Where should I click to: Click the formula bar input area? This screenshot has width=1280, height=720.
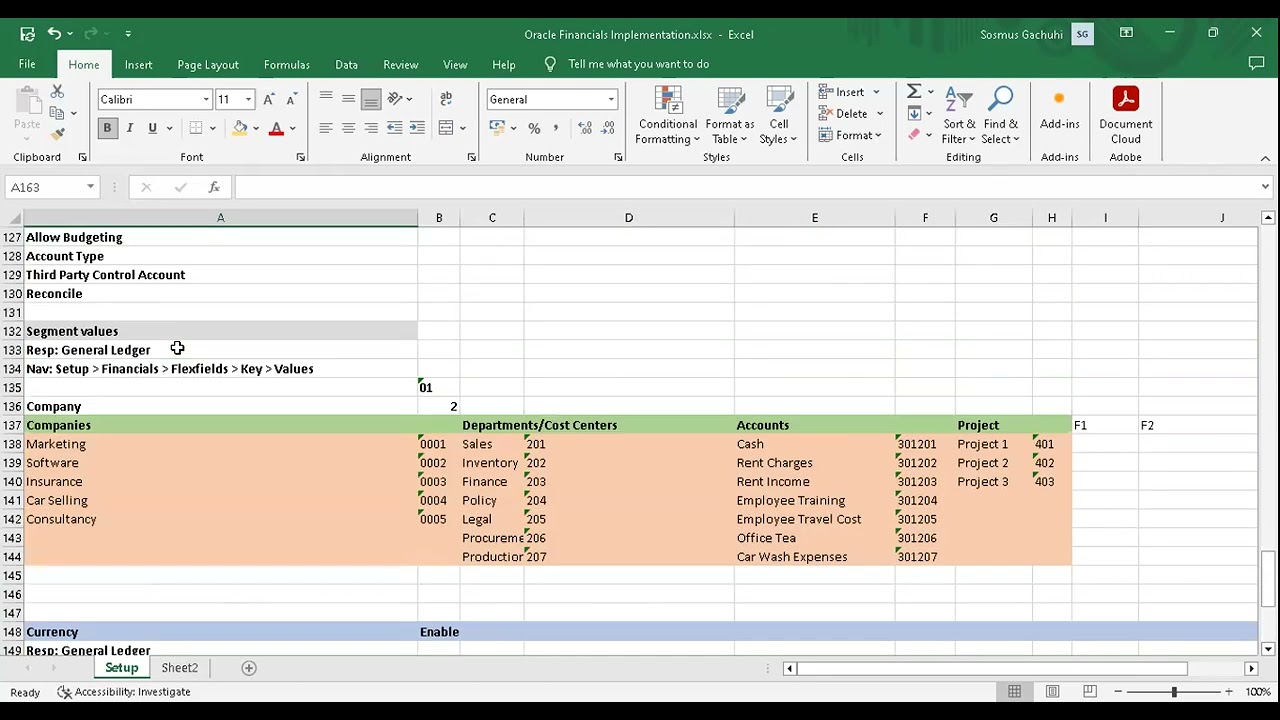click(x=745, y=187)
